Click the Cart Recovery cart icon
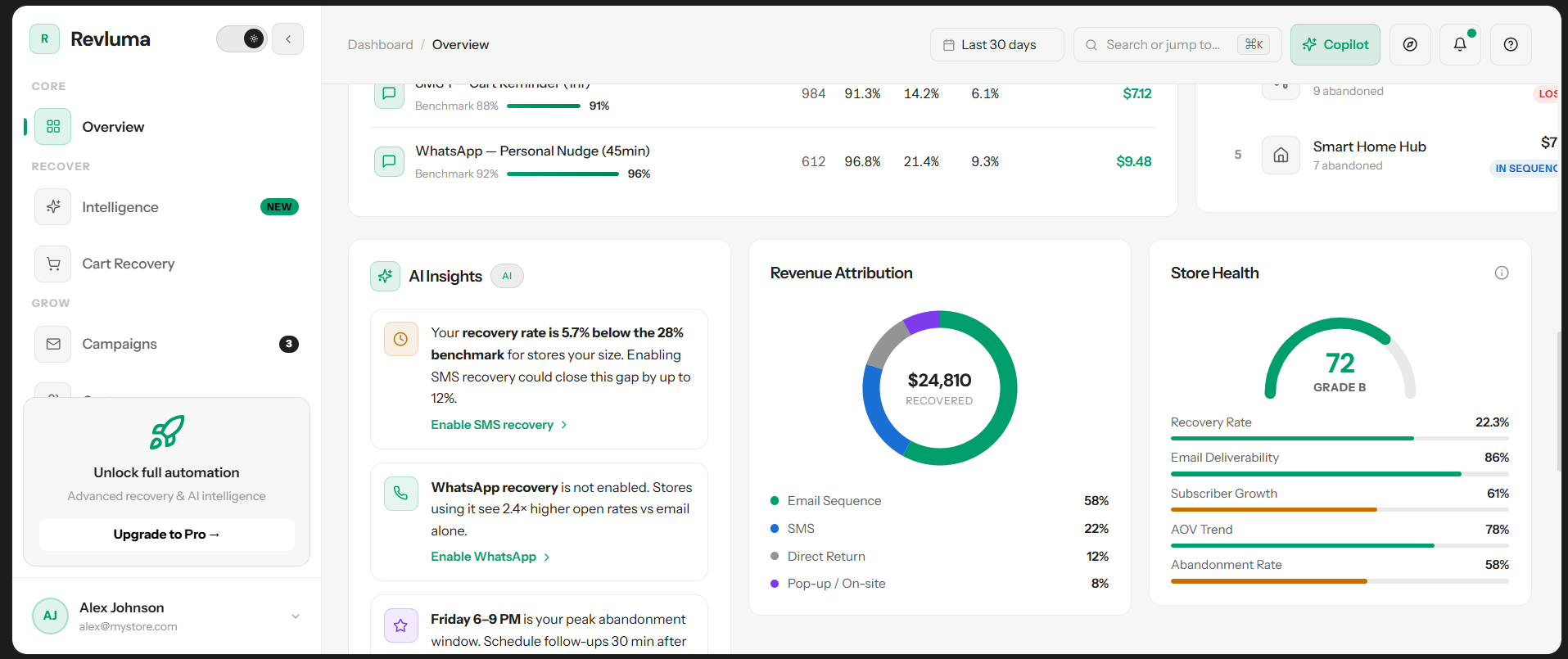The height and width of the screenshot is (659, 1568). point(53,264)
